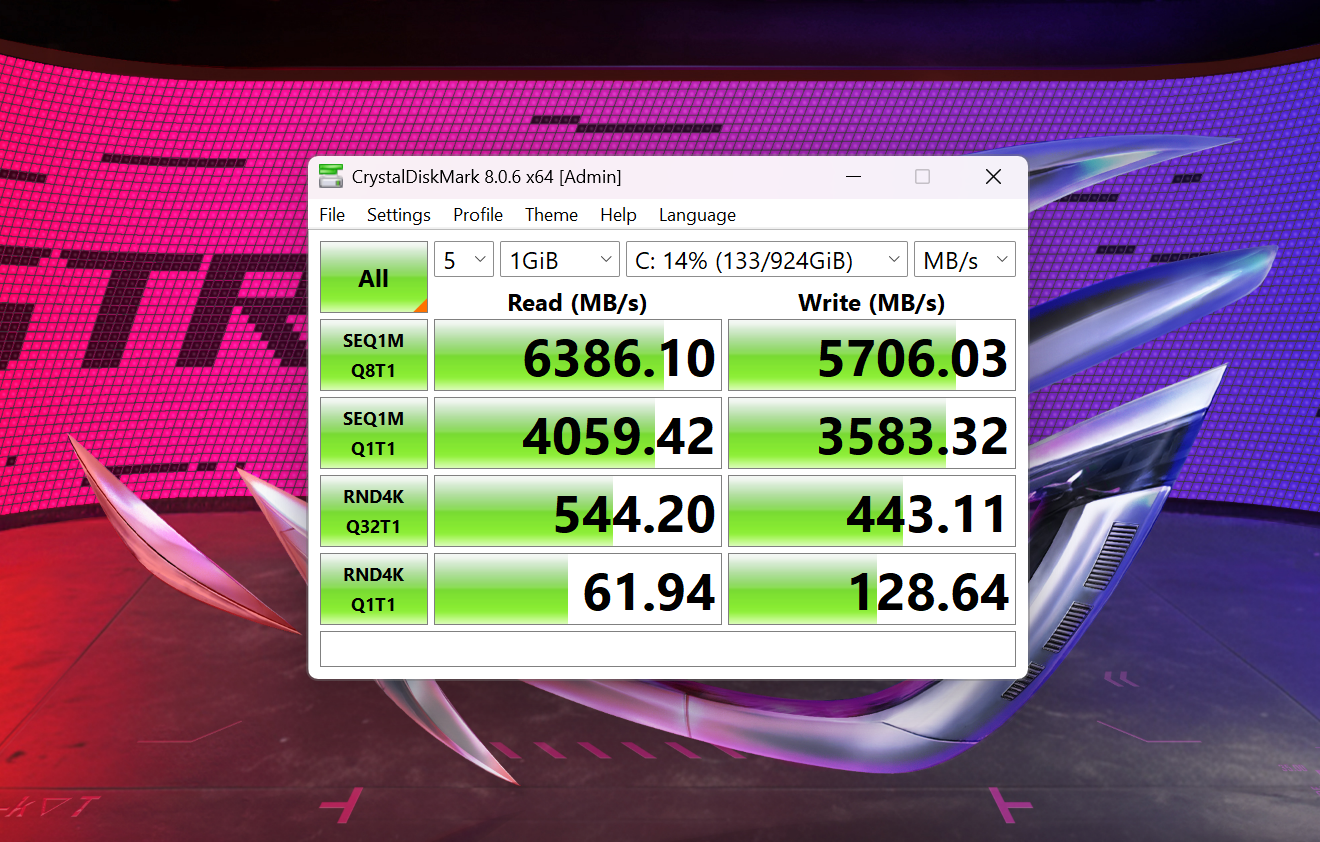Close the CrystalDiskMark window
This screenshot has width=1320, height=842.
pos(993,177)
